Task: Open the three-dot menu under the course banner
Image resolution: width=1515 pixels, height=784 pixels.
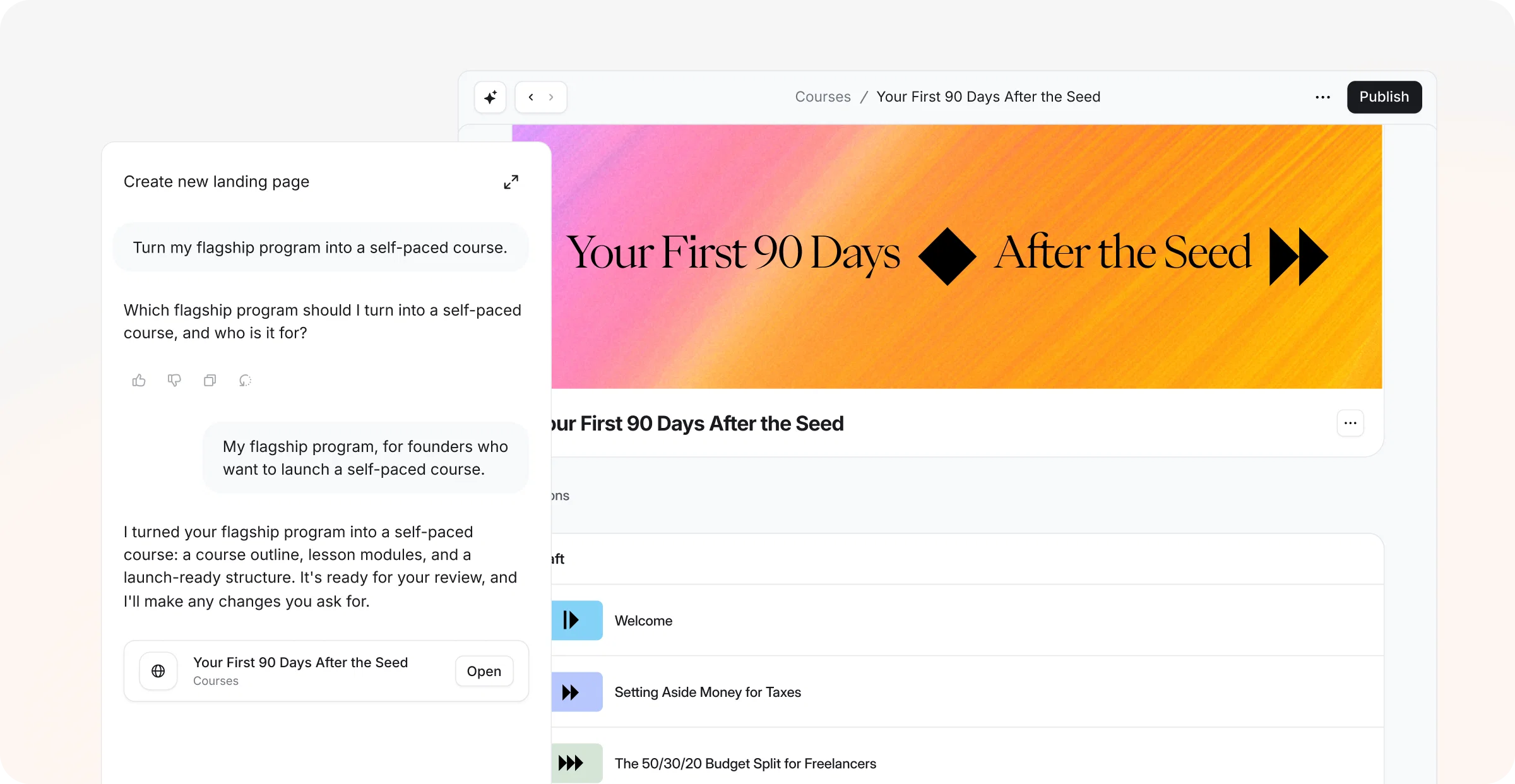Action: point(1350,423)
